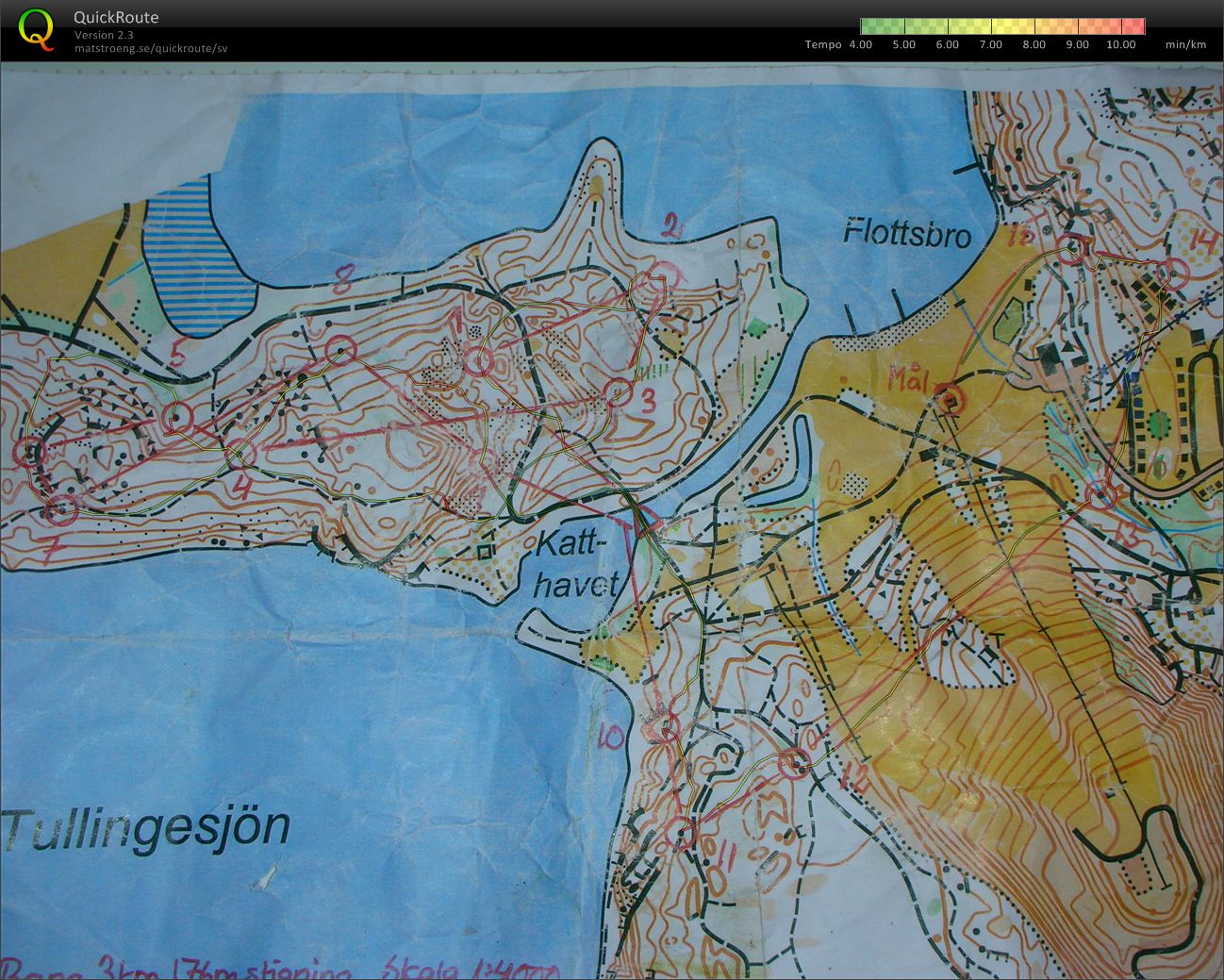Click the 10.00 tempo value

coord(1121,44)
